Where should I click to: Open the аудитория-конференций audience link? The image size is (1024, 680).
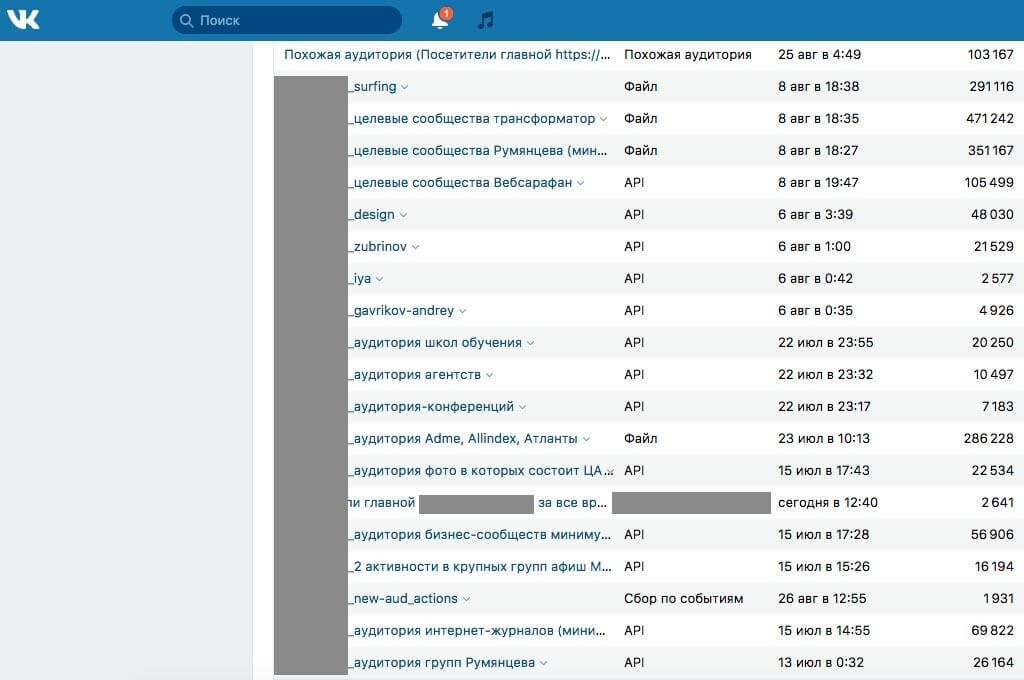(432, 406)
